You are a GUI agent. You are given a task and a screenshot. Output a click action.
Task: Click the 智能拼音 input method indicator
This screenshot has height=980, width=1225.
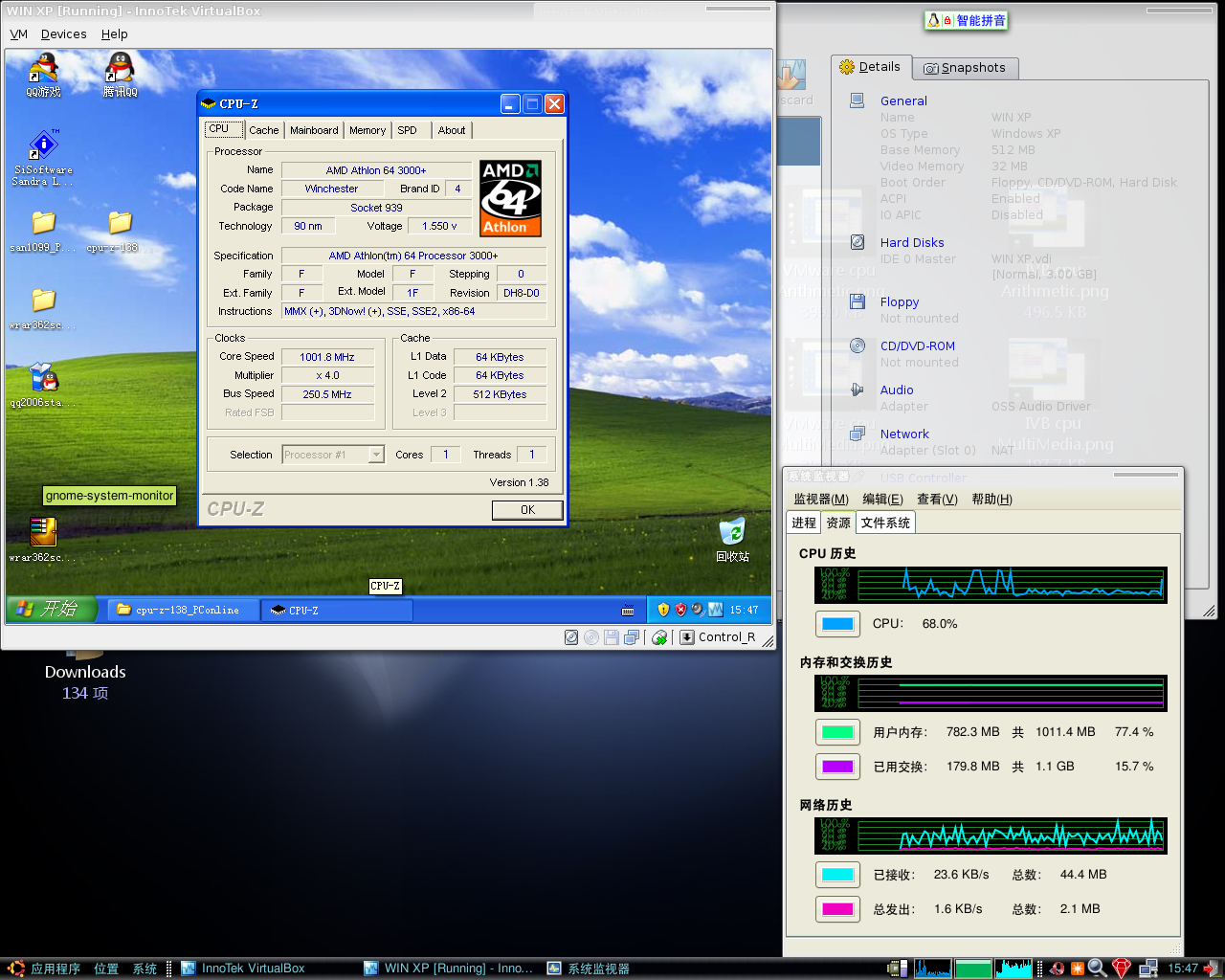tap(967, 20)
